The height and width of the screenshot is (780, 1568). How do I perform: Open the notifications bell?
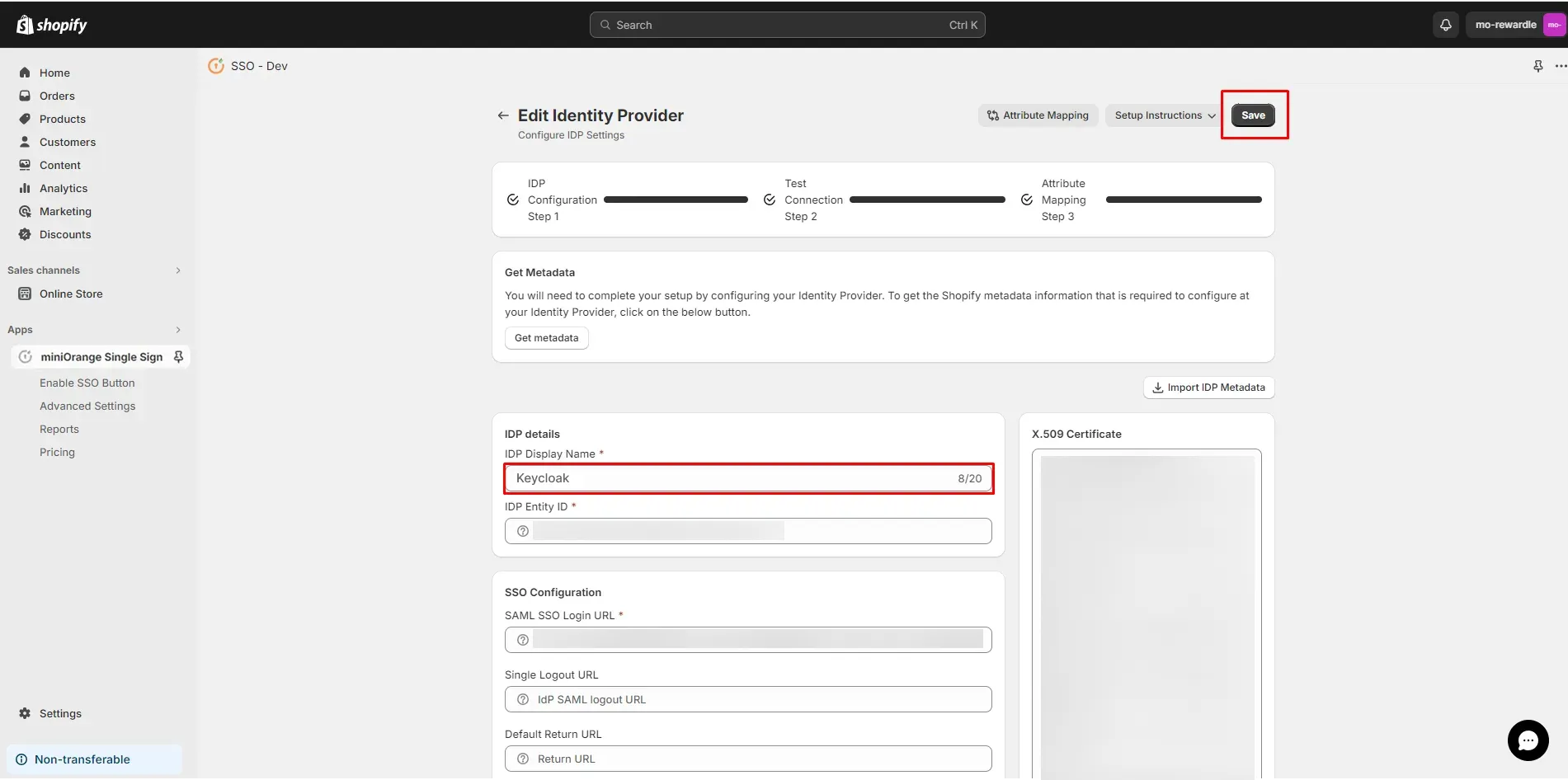pyautogui.click(x=1445, y=25)
